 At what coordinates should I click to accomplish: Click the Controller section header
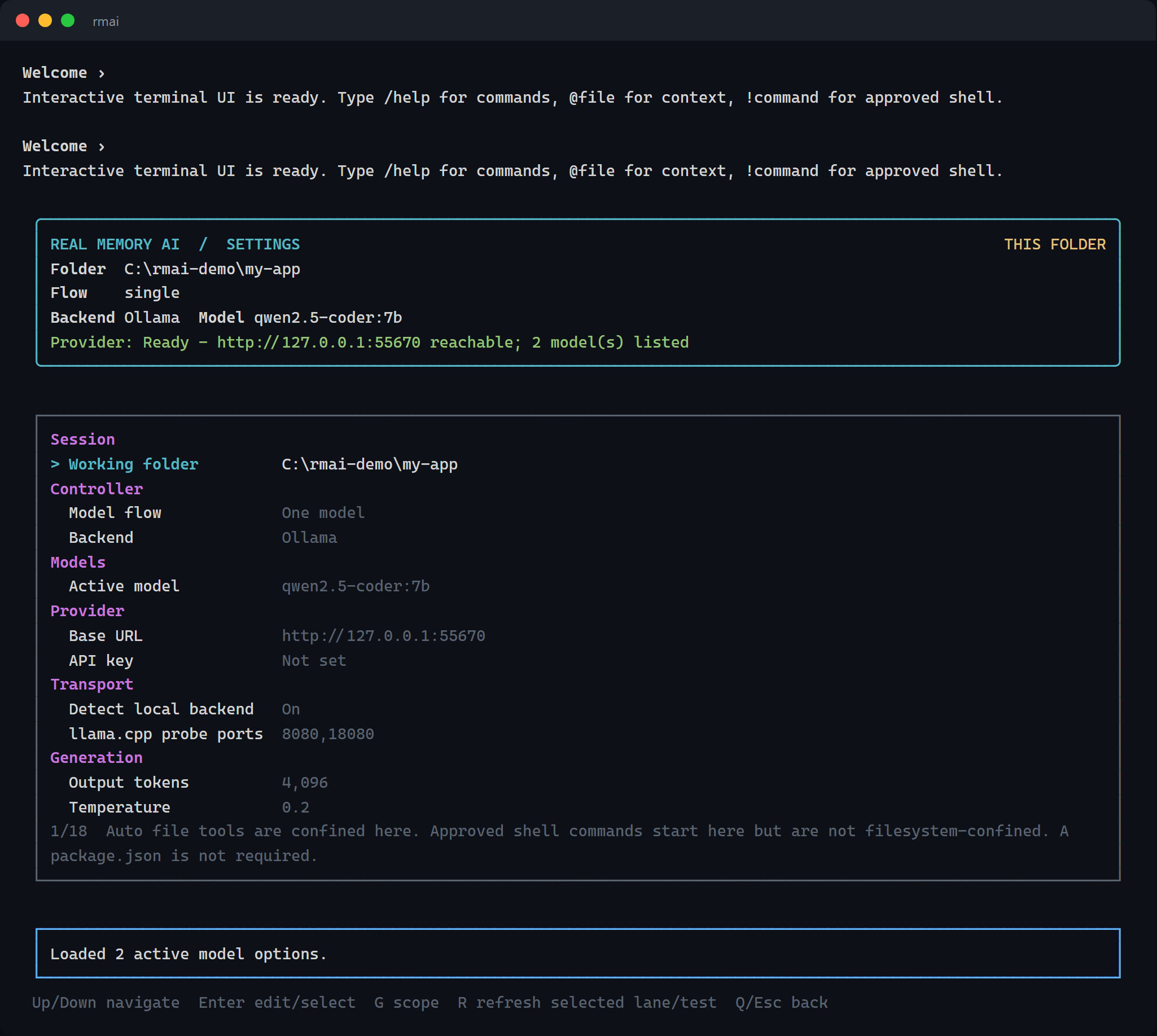coord(96,489)
